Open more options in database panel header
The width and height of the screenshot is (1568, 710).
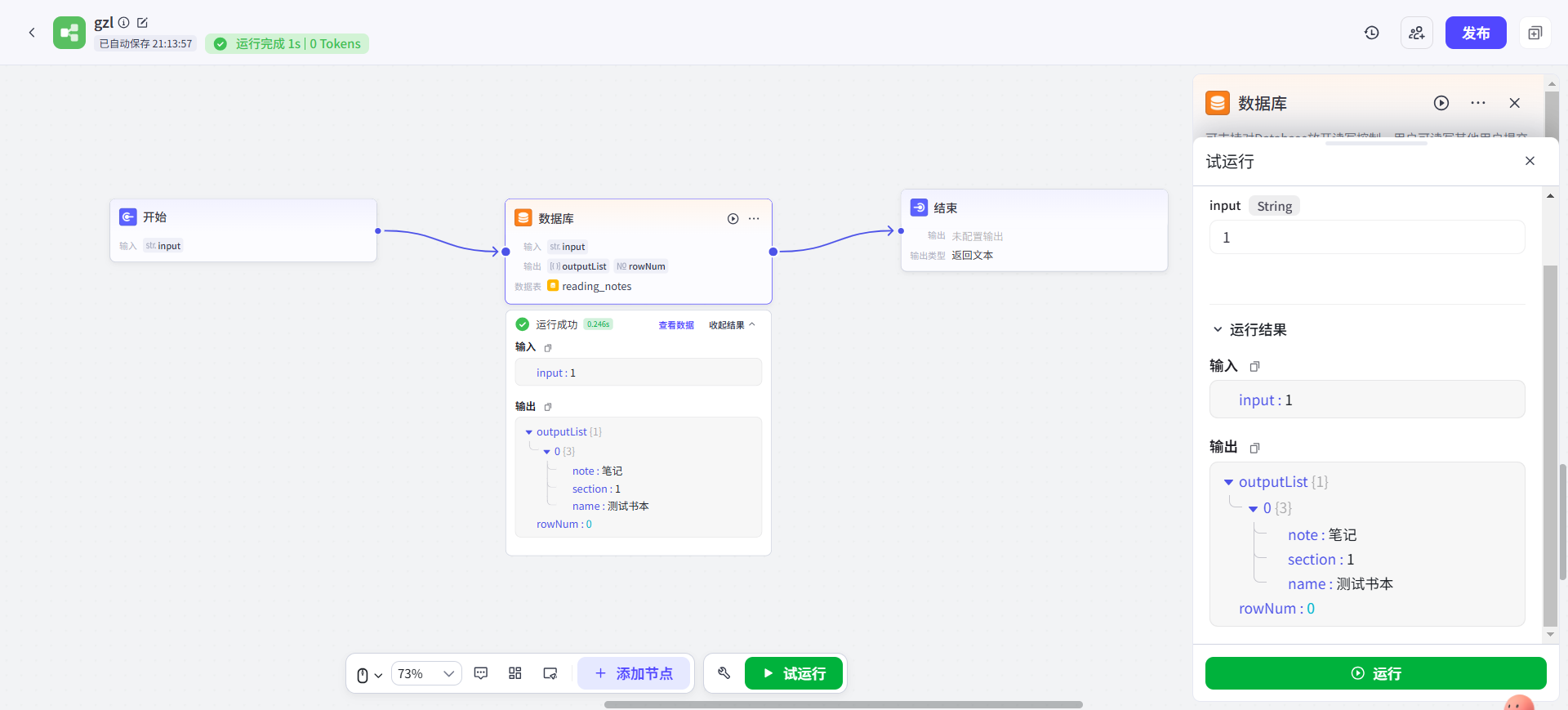click(1478, 103)
